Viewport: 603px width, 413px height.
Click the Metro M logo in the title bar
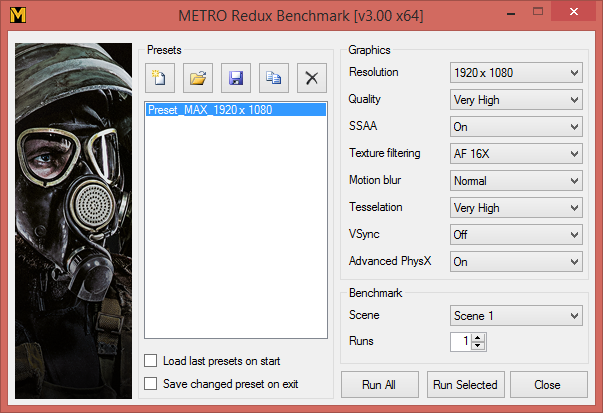pos(18,15)
